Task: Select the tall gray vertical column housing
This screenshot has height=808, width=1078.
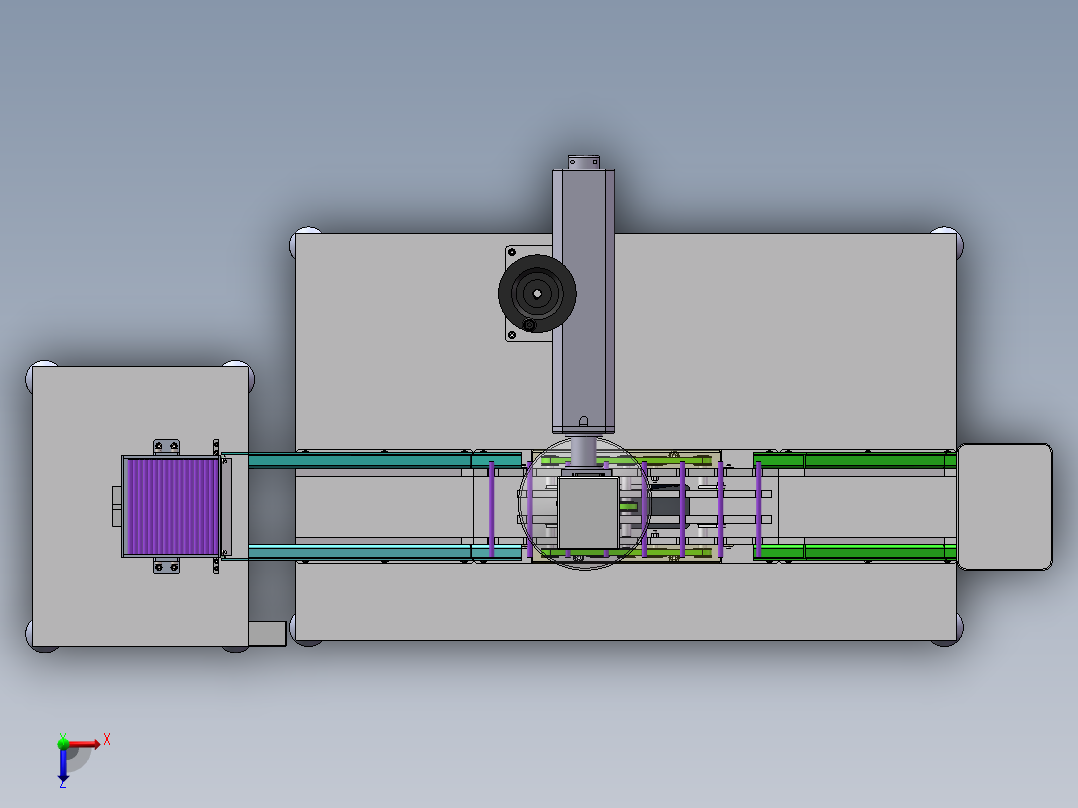Action: 583,301
